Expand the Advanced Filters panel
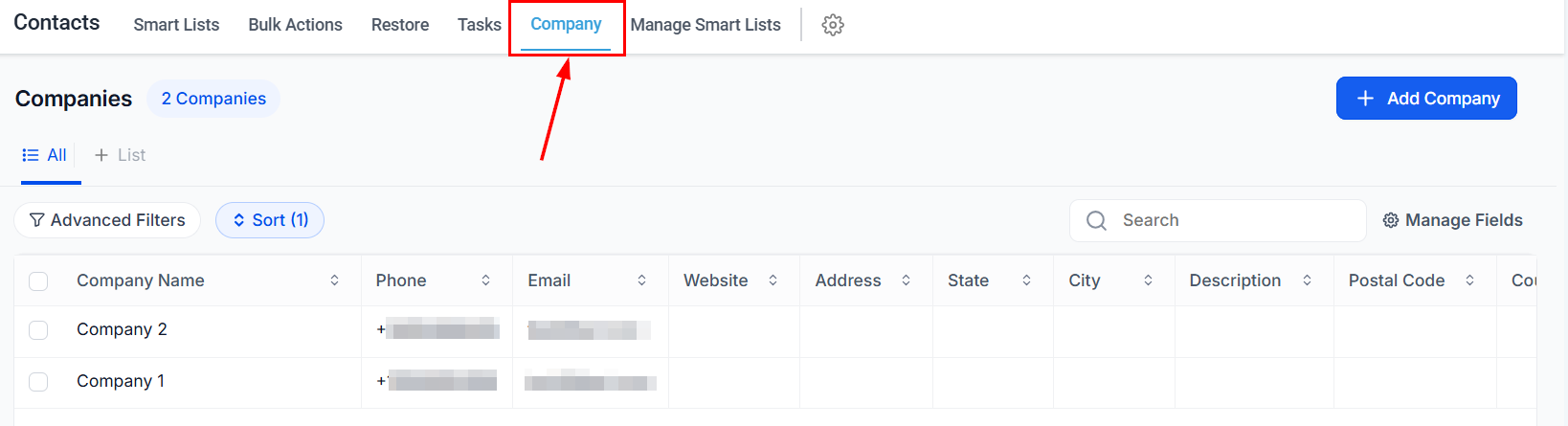1568x426 pixels. pos(107,220)
